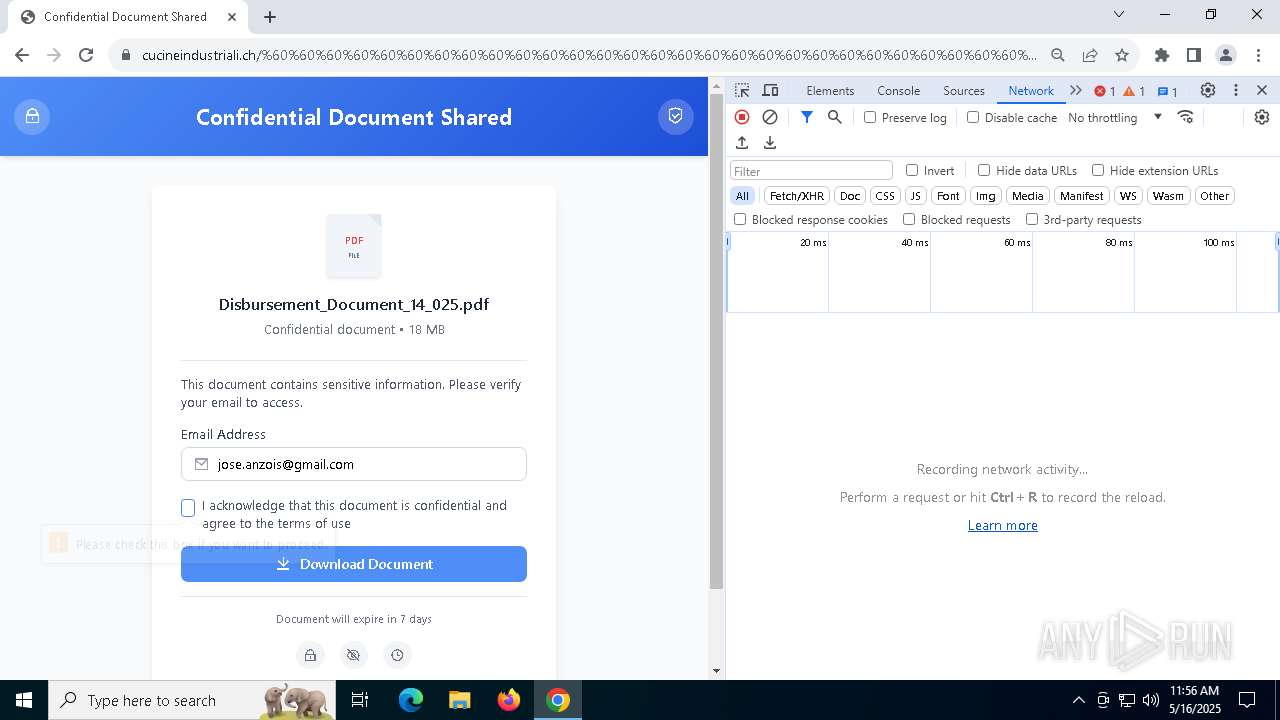The height and width of the screenshot is (720, 1280).
Task: Enable Preserve log checkbox
Action: [870, 117]
